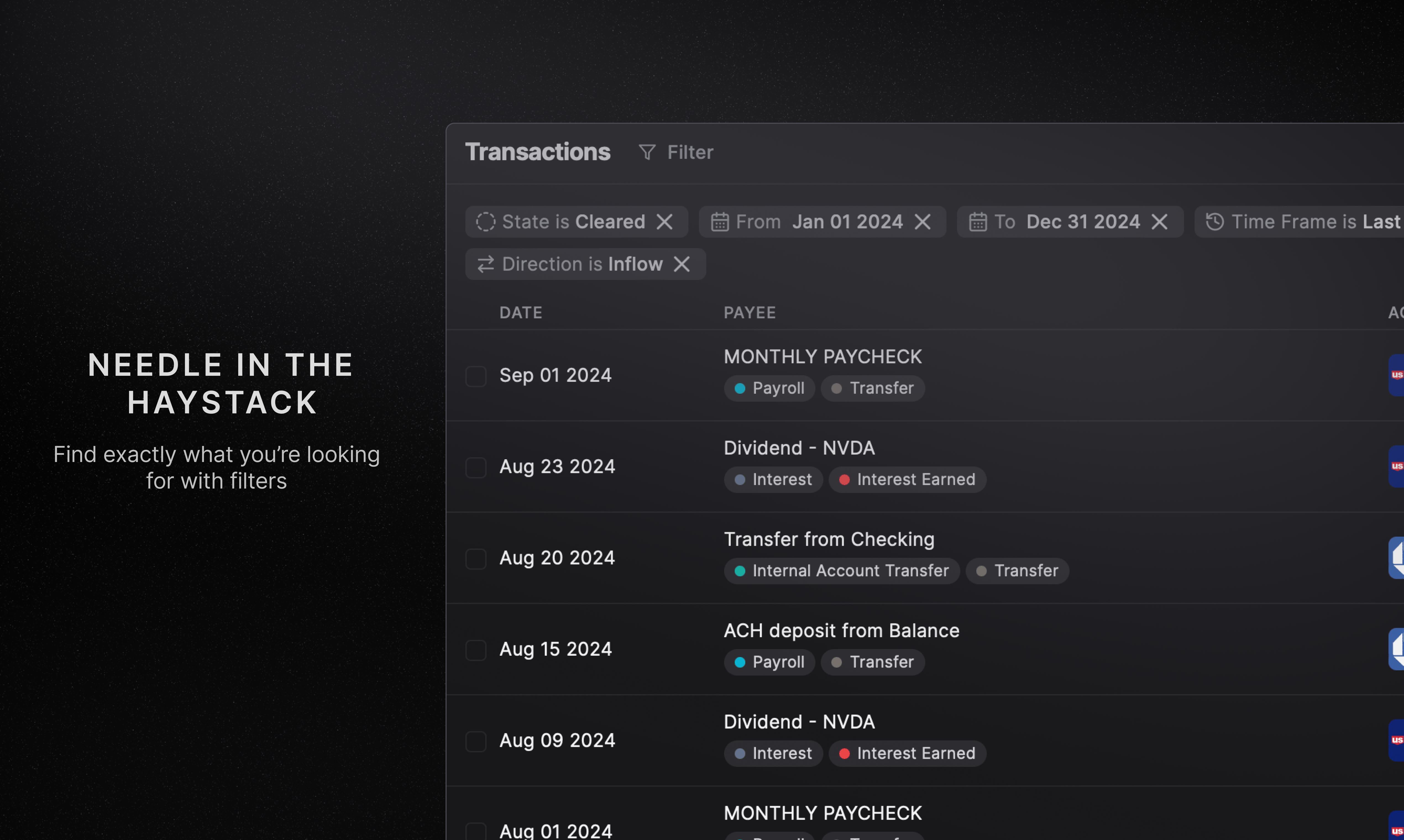This screenshot has height=840, width=1404.
Task: Remove the To Dec 31 2024 filter
Action: (x=1159, y=222)
